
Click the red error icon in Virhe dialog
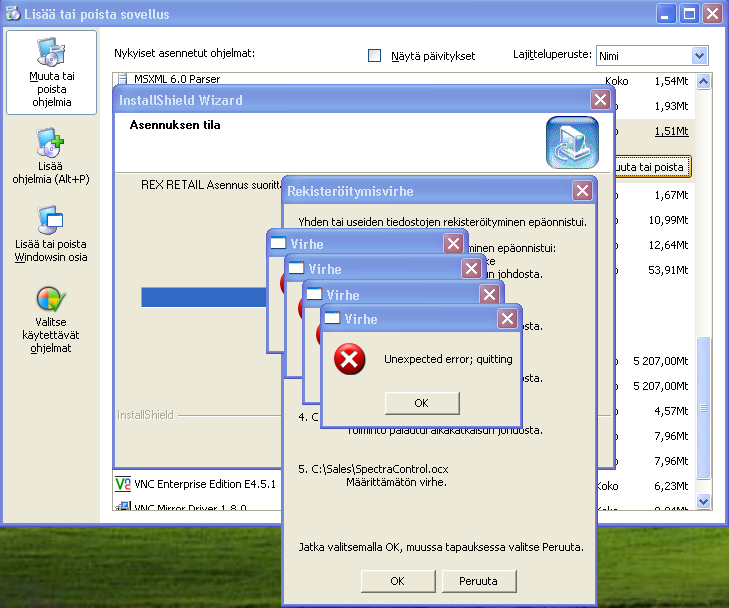click(x=349, y=359)
